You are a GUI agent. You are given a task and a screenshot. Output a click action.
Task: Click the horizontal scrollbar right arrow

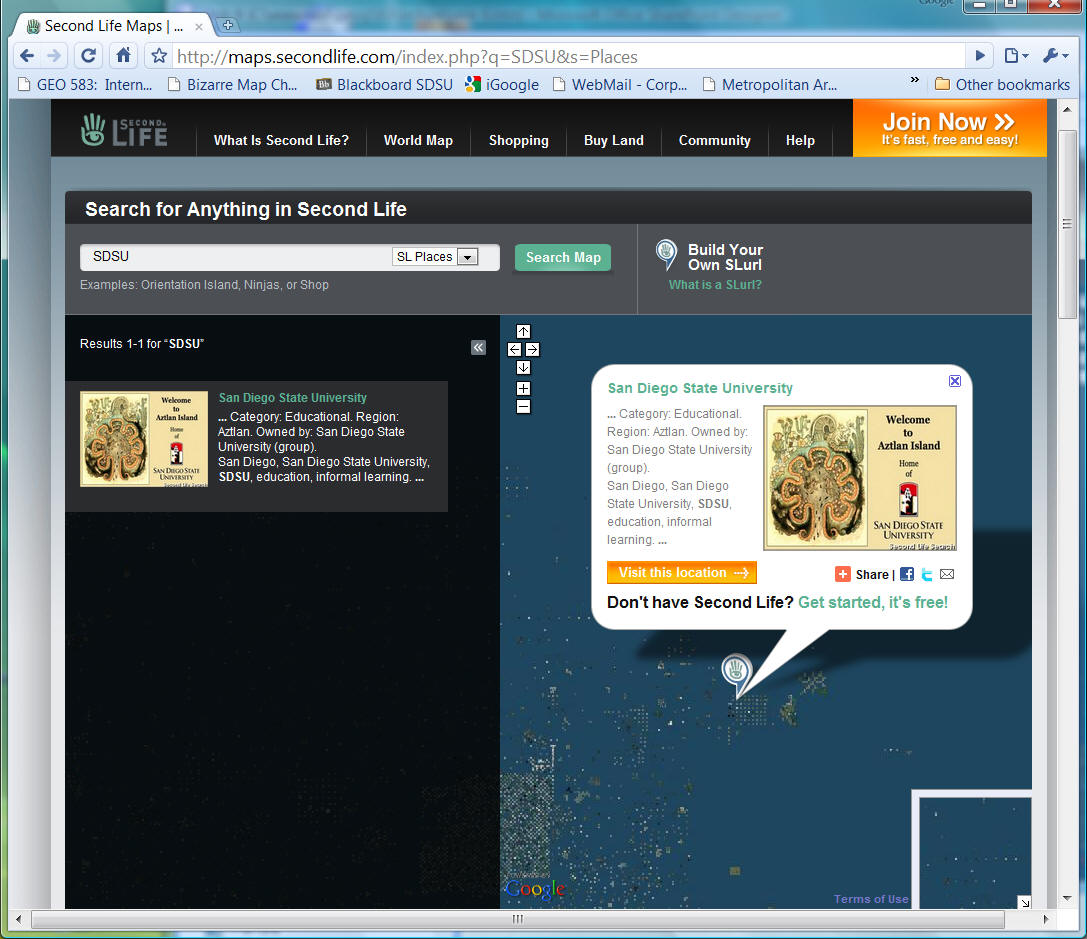pyautogui.click(x=1045, y=920)
